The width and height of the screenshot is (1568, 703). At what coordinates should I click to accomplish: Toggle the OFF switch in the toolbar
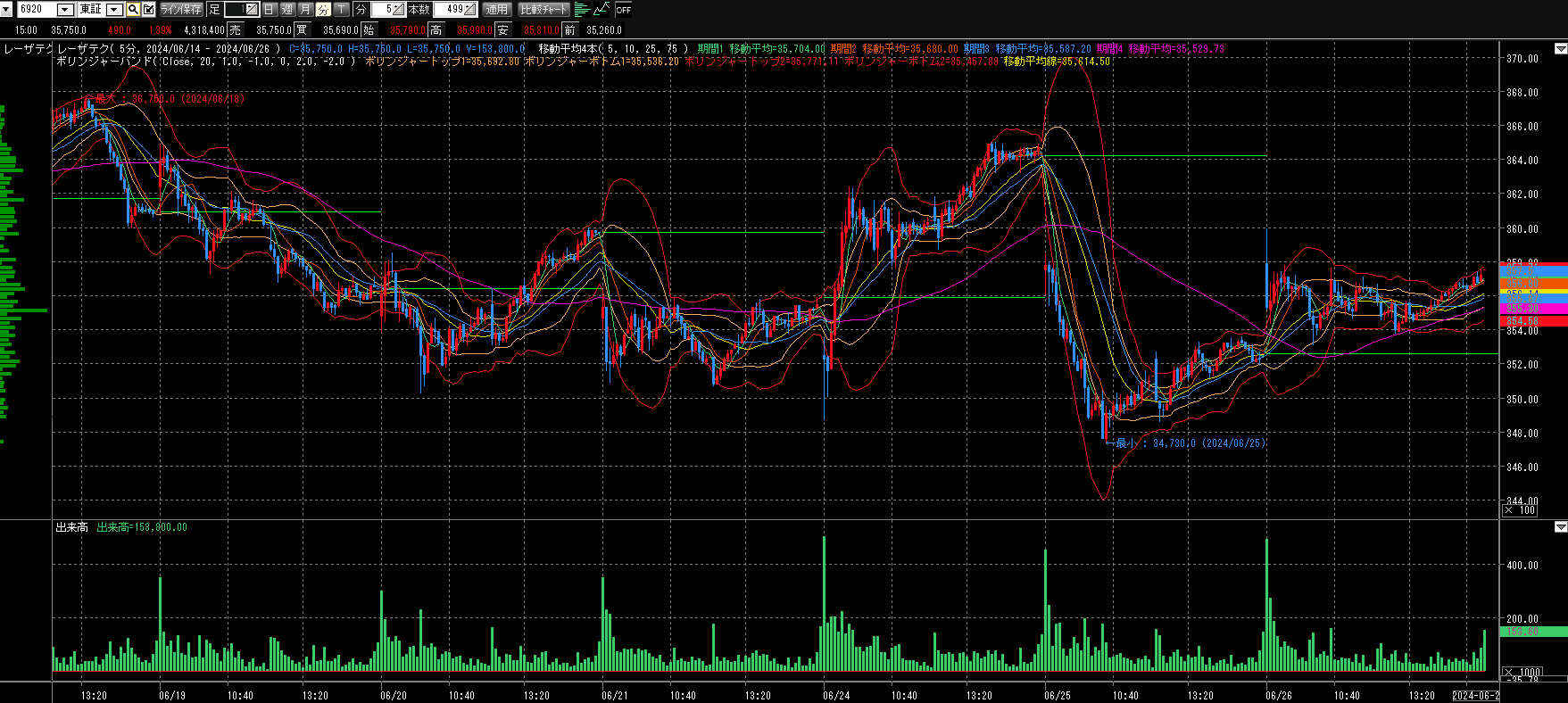(623, 10)
